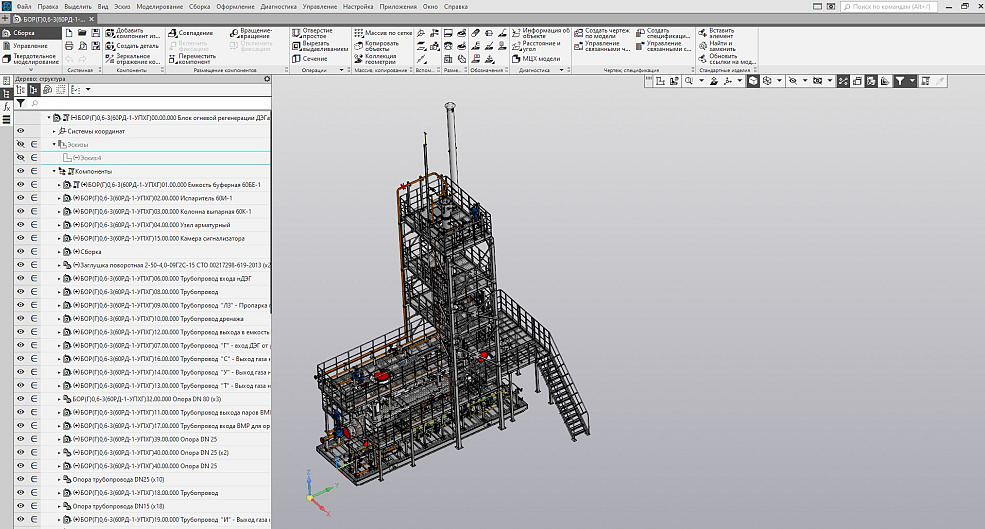Screen dimensions: 985x529
Task: Expand the Испаритель 60И-1 component
Action: pos(59,198)
